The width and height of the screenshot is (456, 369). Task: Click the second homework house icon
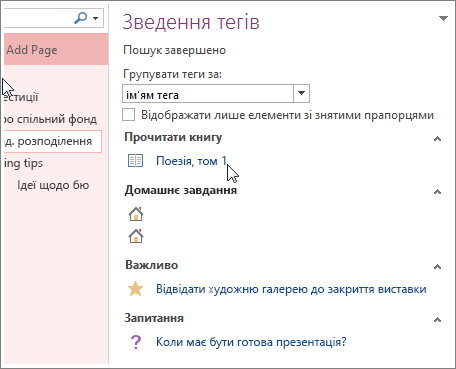pos(136,236)
